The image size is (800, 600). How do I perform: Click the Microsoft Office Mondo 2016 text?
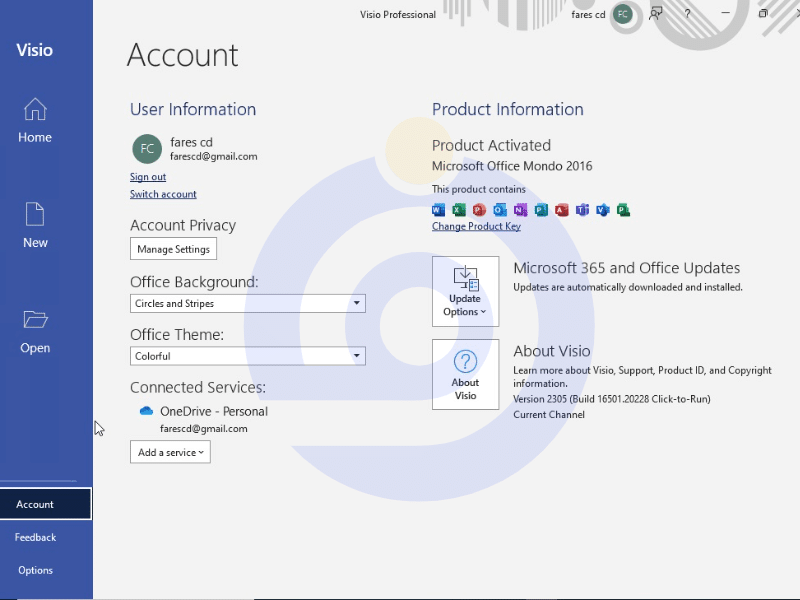pos(512,166)
